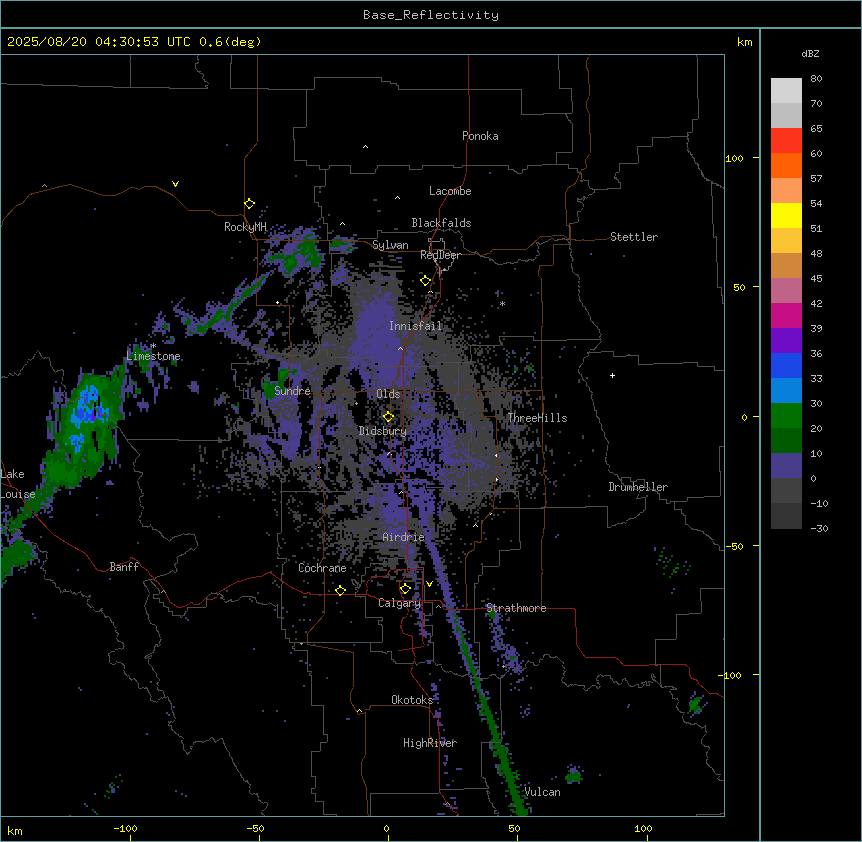
Task: Click the Didsbury label
Action: (383, 431)
